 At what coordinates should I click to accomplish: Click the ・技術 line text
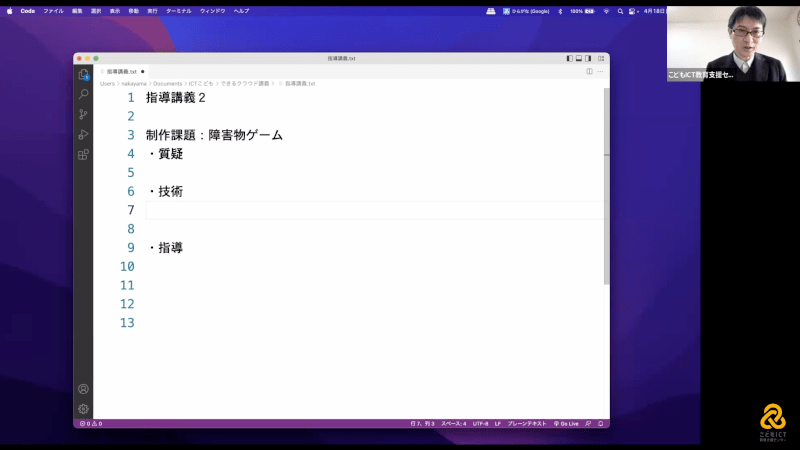point(165,191)
